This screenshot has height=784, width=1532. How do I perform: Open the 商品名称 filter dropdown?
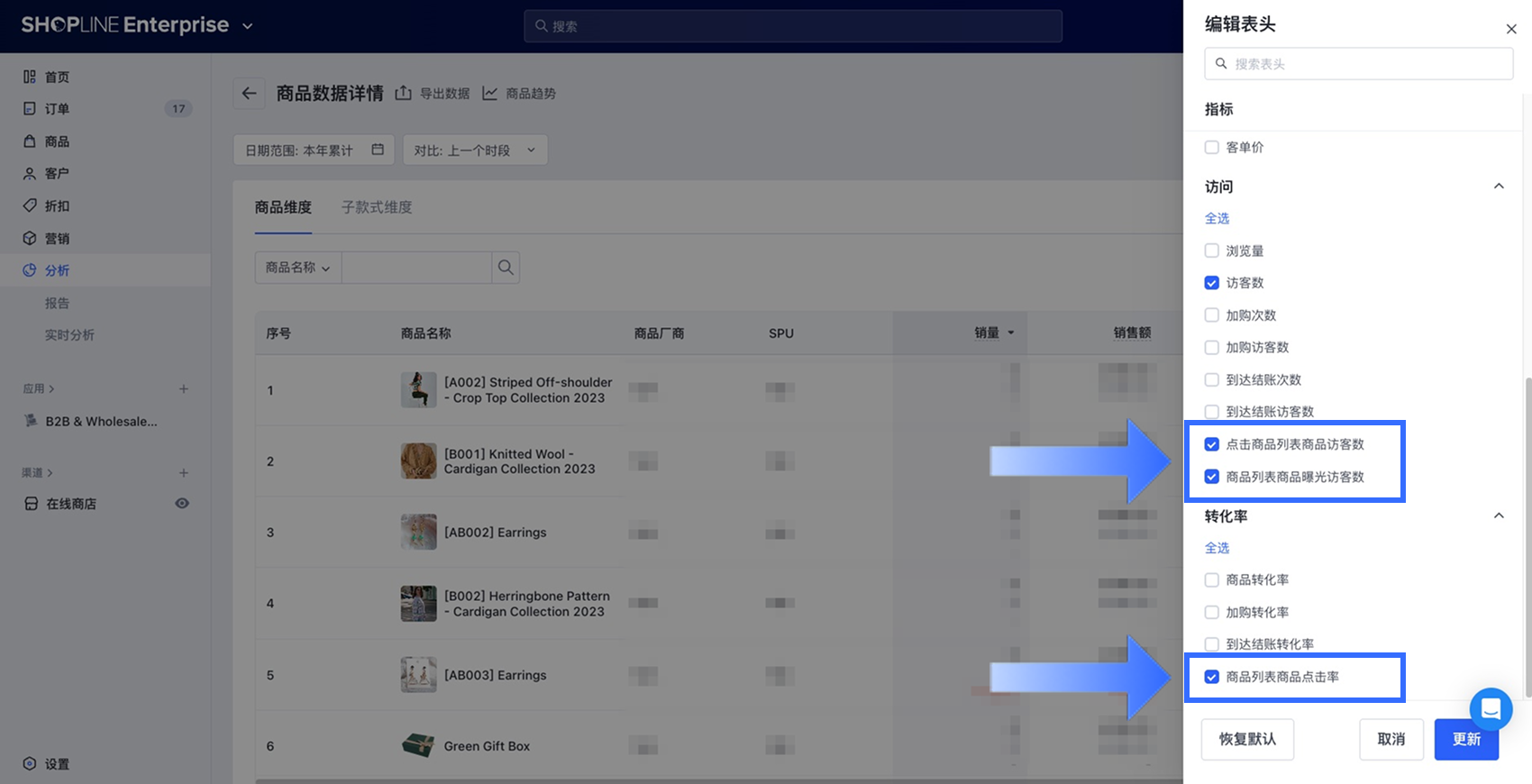(298, 268)
